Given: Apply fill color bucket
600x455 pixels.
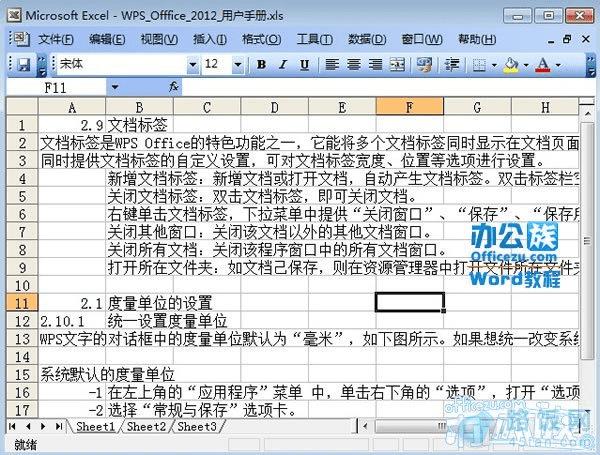Looking at the screenshot, I should tap(511, 65).
